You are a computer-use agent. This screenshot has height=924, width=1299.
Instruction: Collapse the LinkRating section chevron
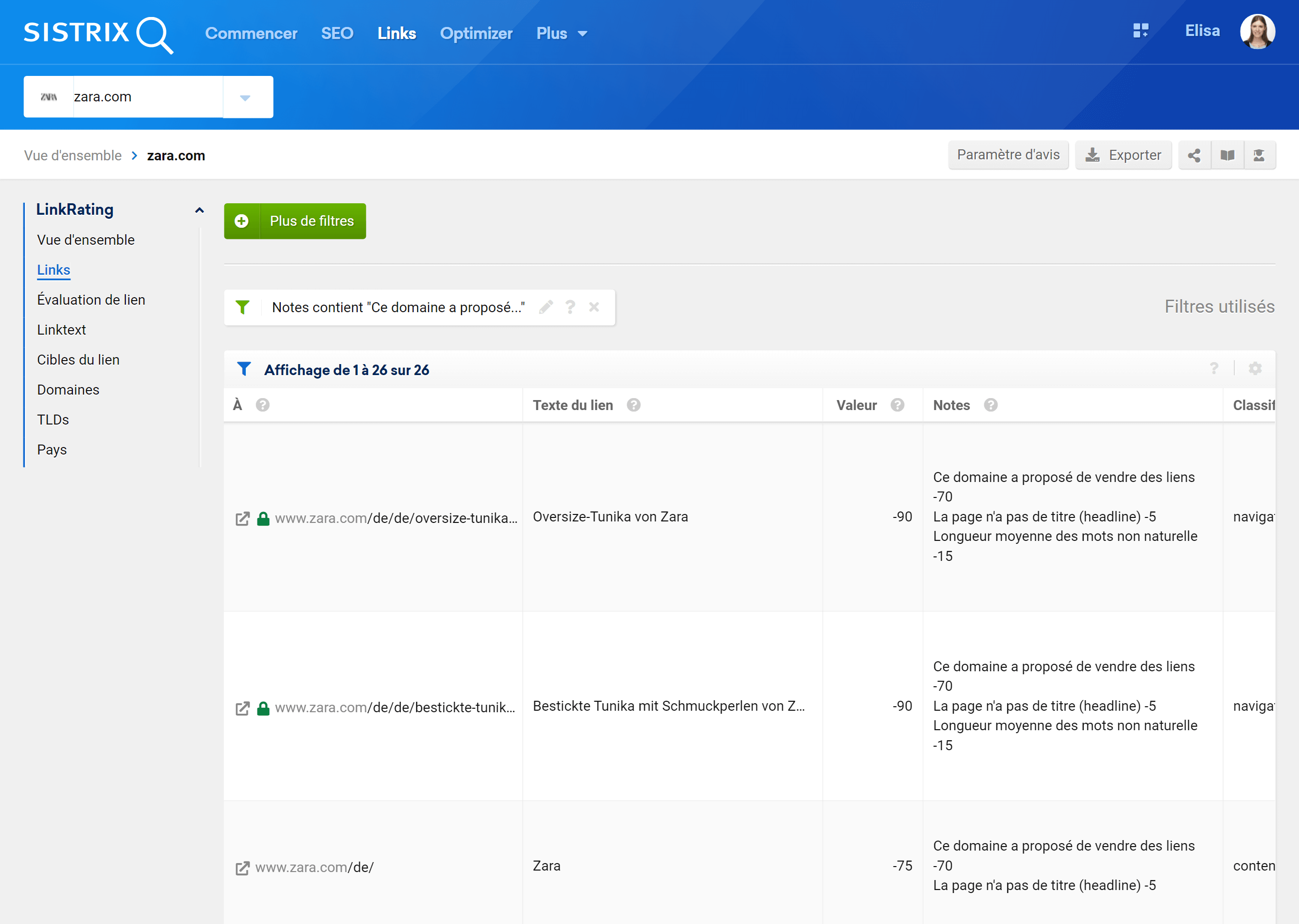(x=199, y=210)
